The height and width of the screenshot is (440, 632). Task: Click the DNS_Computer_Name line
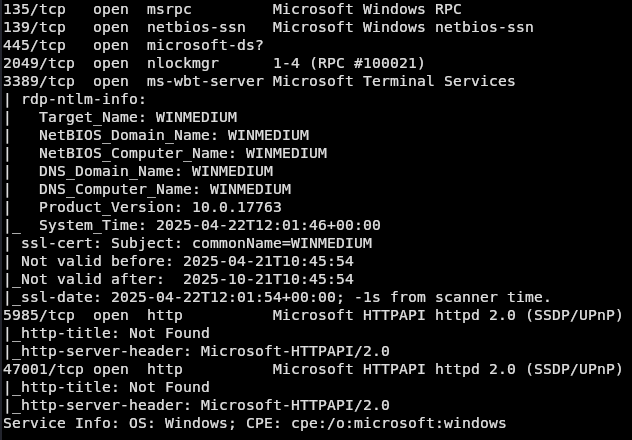165,189
